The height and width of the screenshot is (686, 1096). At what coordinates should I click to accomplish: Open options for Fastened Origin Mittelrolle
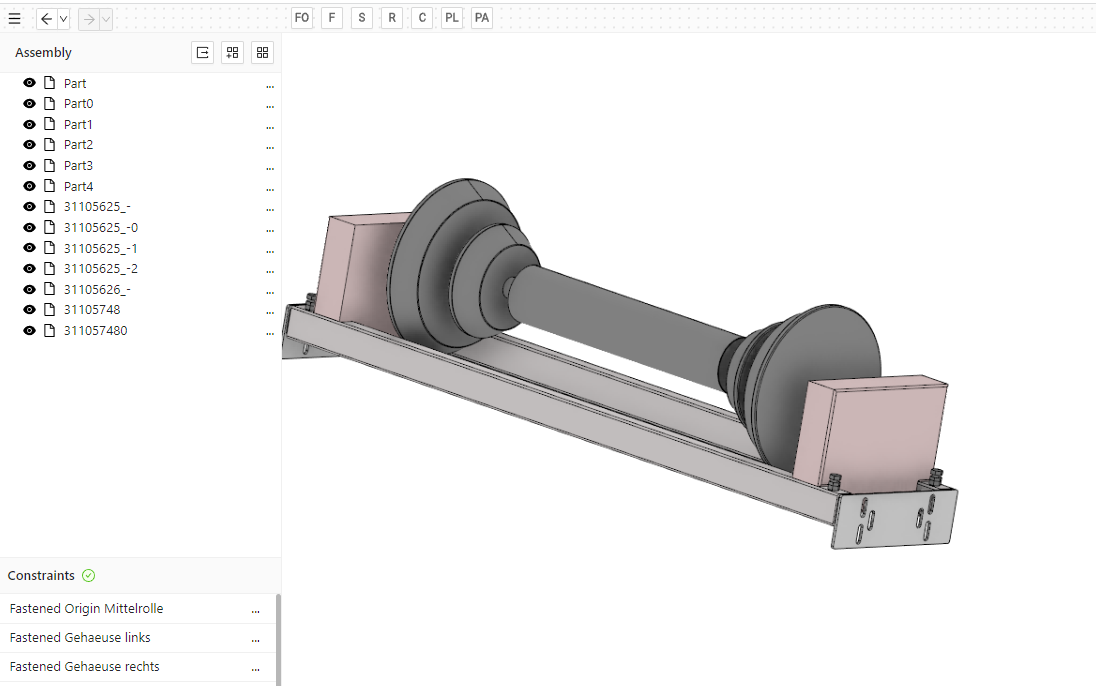click(x=256, y=611)
